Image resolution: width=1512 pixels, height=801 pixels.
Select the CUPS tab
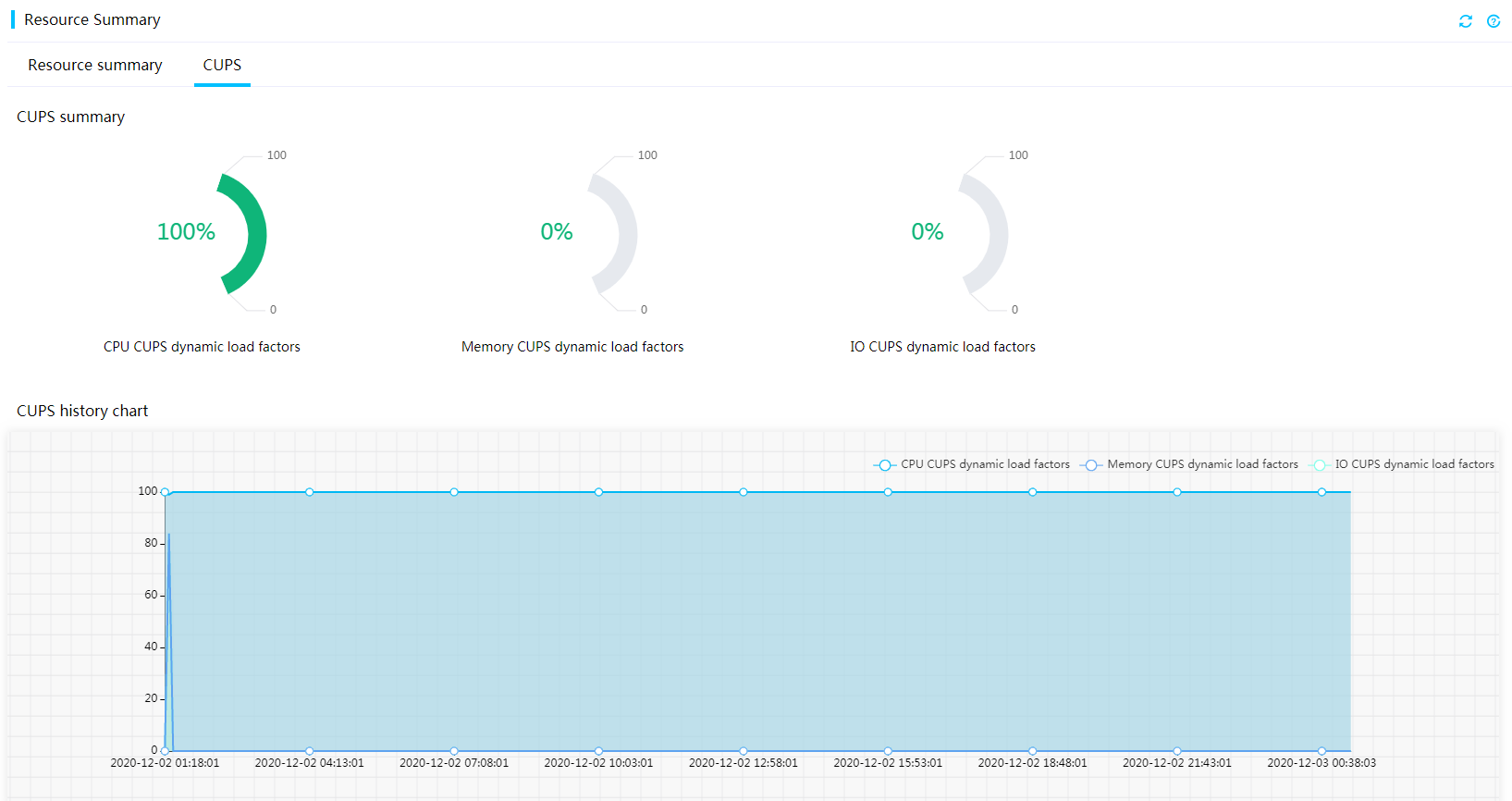[x=222, y=65]
